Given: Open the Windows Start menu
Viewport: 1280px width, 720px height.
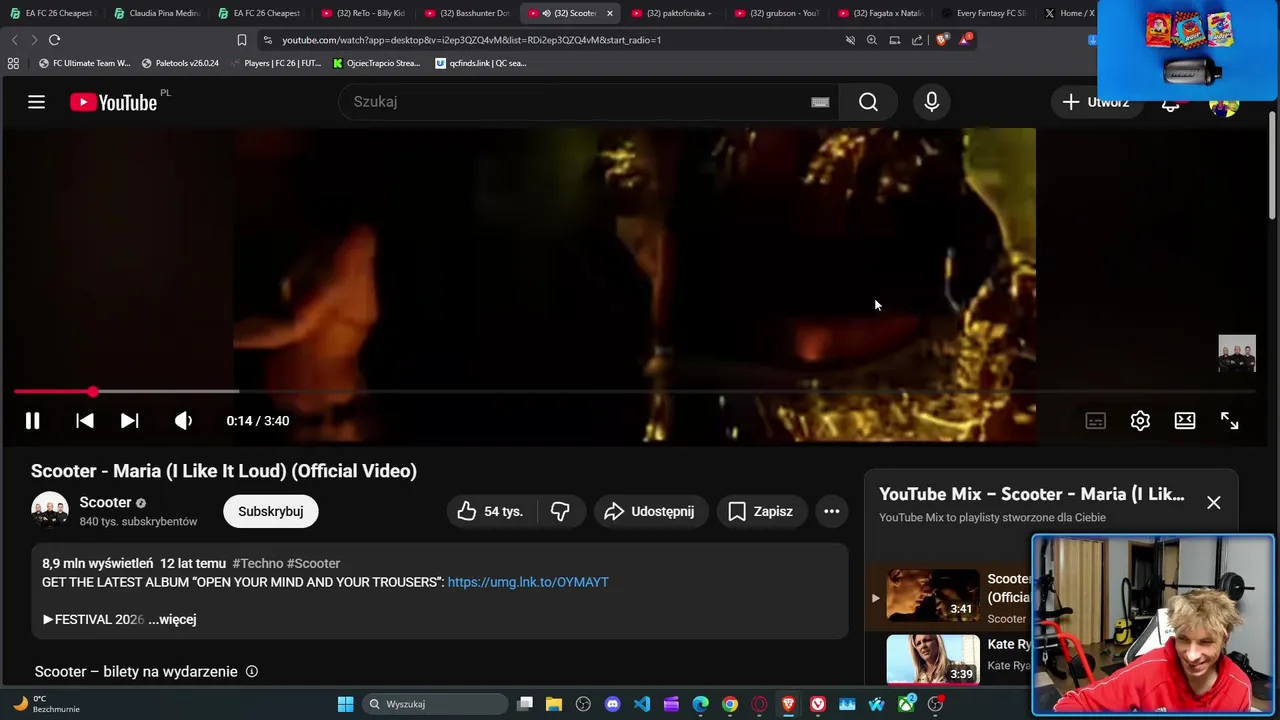Looking at the screenshot, I should pos(345,704).
